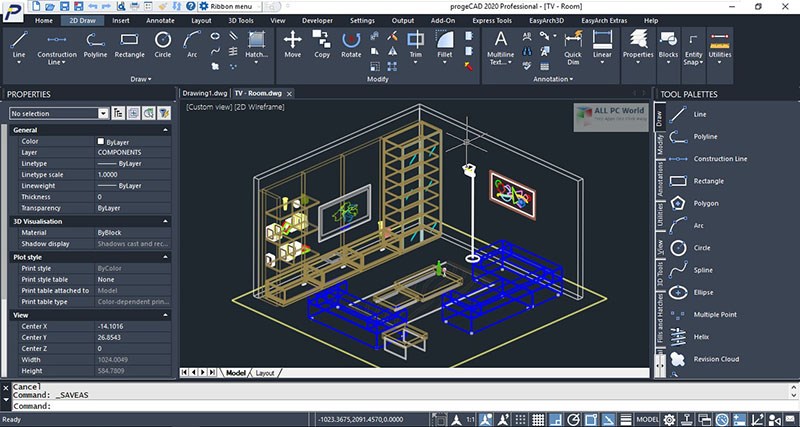Click the ByLayer color swatch
This screenshot has width=800, height=427.
coord(101,141)
